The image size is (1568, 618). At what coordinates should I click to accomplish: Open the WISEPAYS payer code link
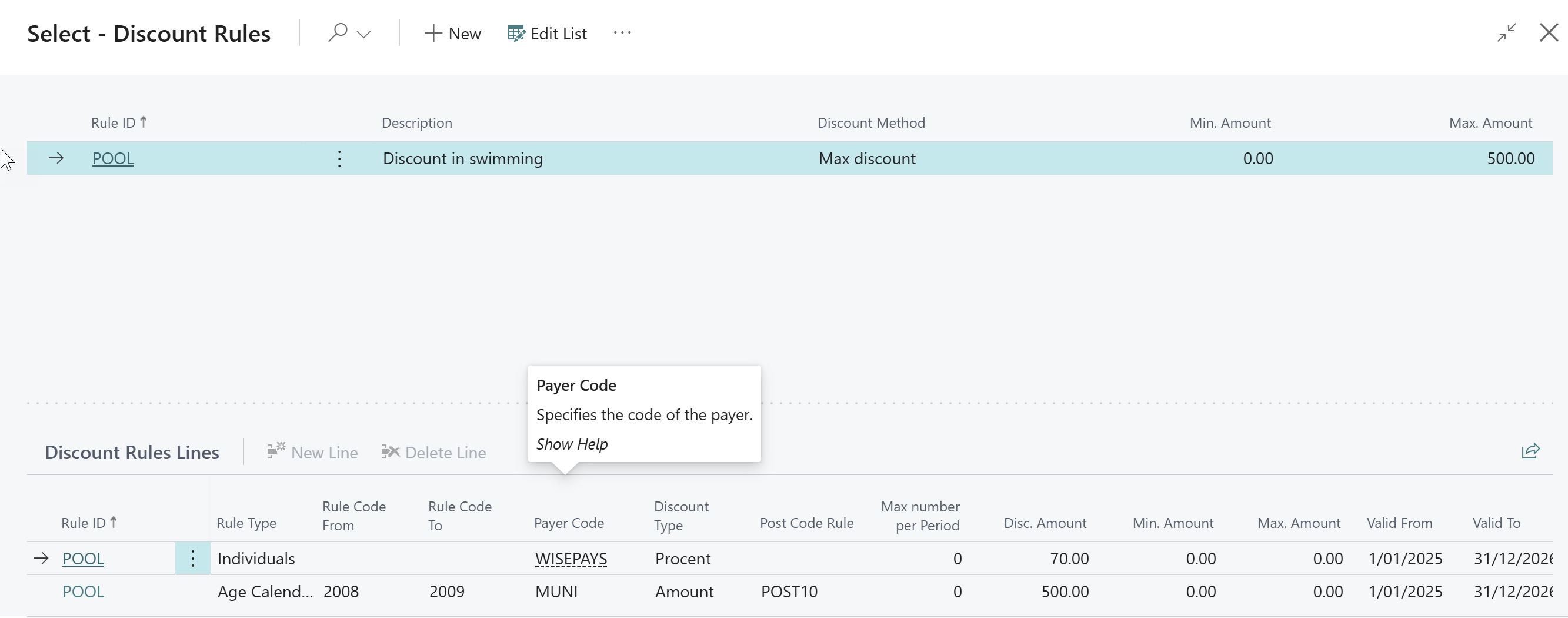pos(571,559)
